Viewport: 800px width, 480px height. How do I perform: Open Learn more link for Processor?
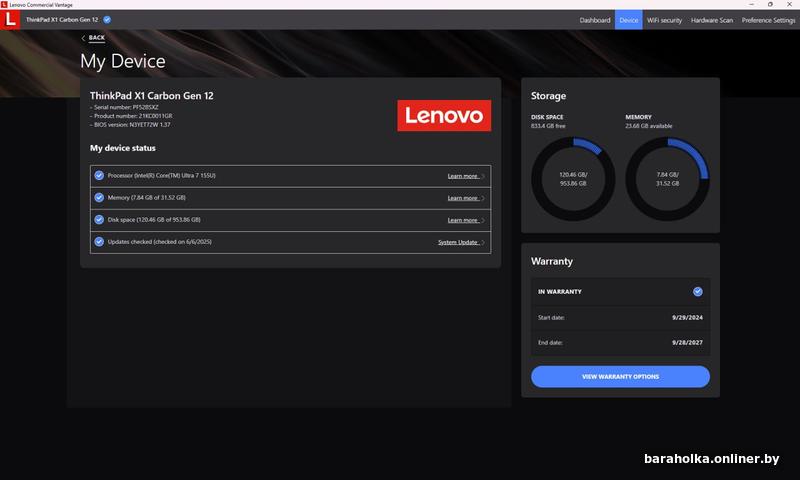pyautogui.click(x=463, y=176)
